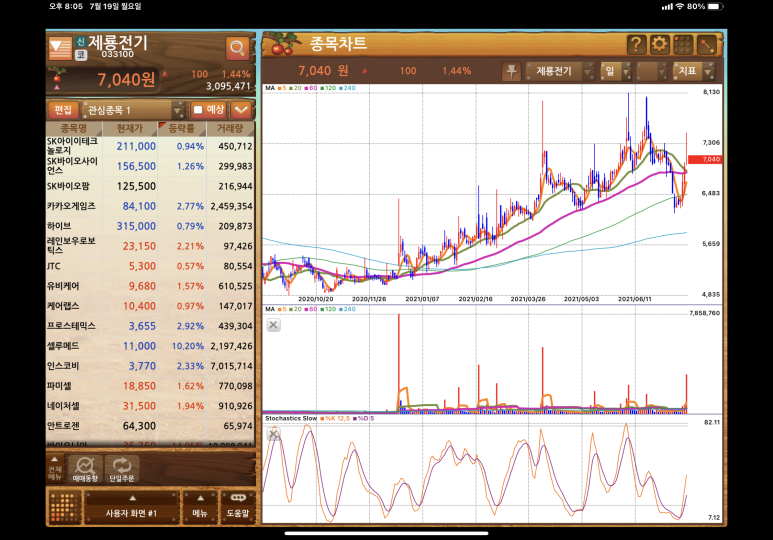Click the red 7,040 price marker on chart axis
This screenshot has height=540, width=773.
tap(705, 159)
